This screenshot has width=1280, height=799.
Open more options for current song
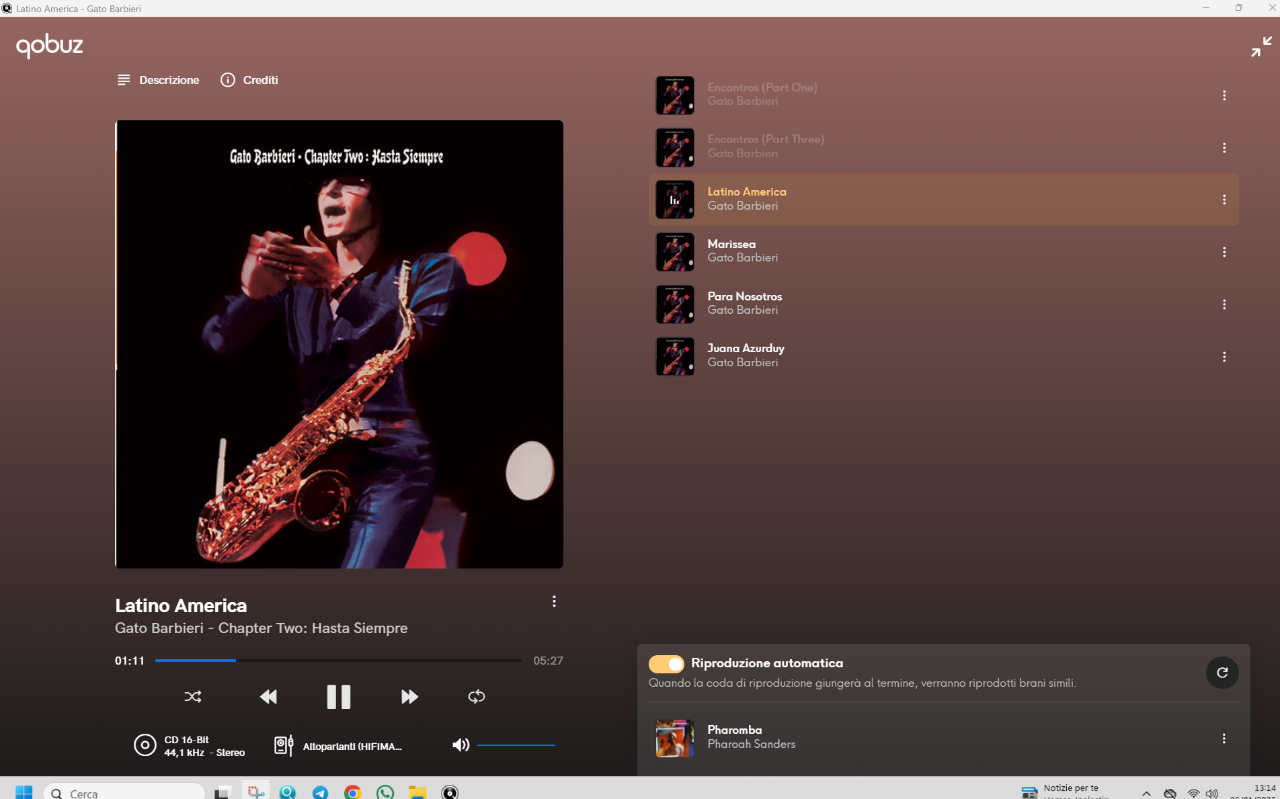click(554, 602)
